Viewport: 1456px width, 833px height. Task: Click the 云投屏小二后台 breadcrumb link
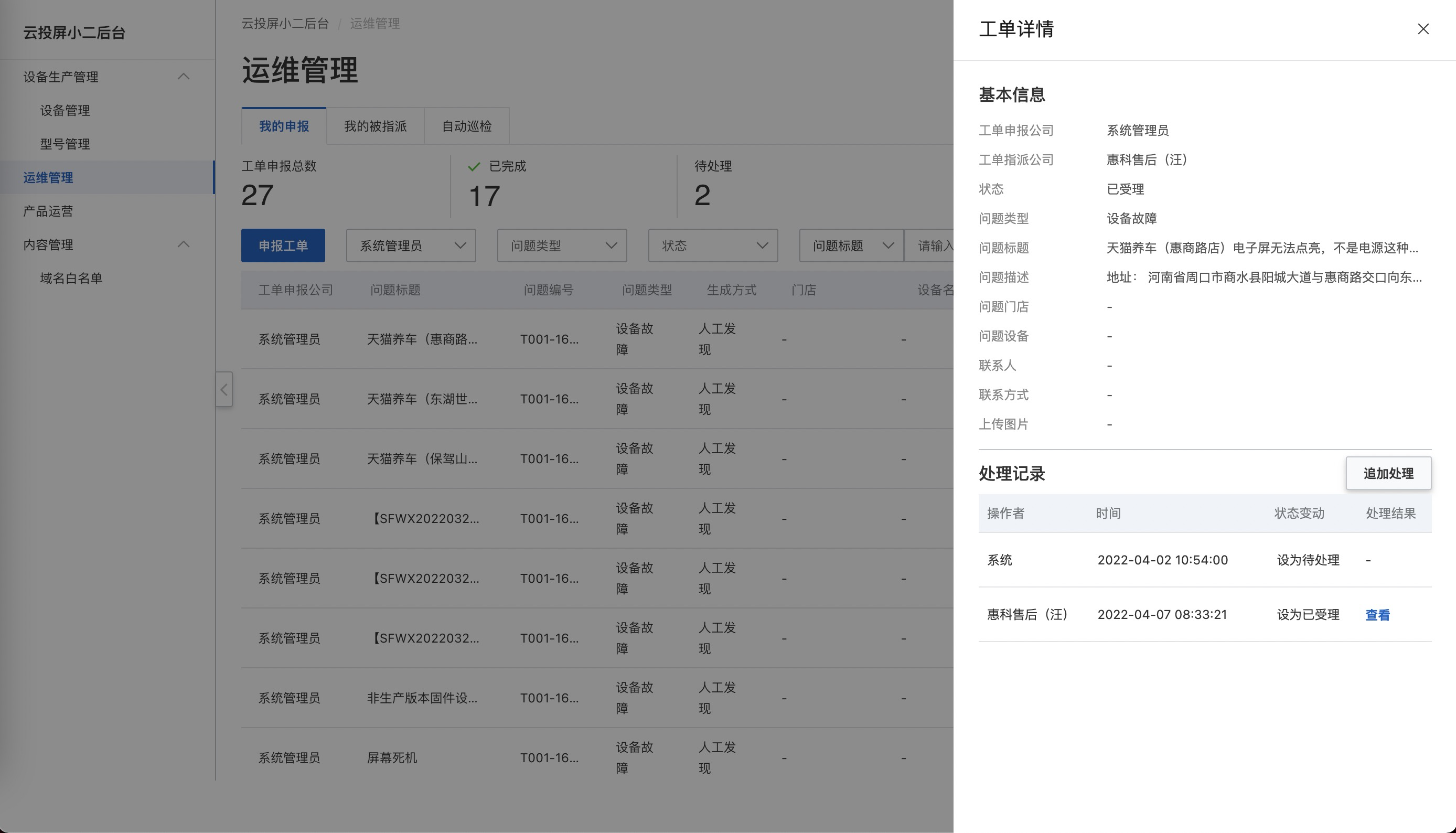(x=285, y=24)
